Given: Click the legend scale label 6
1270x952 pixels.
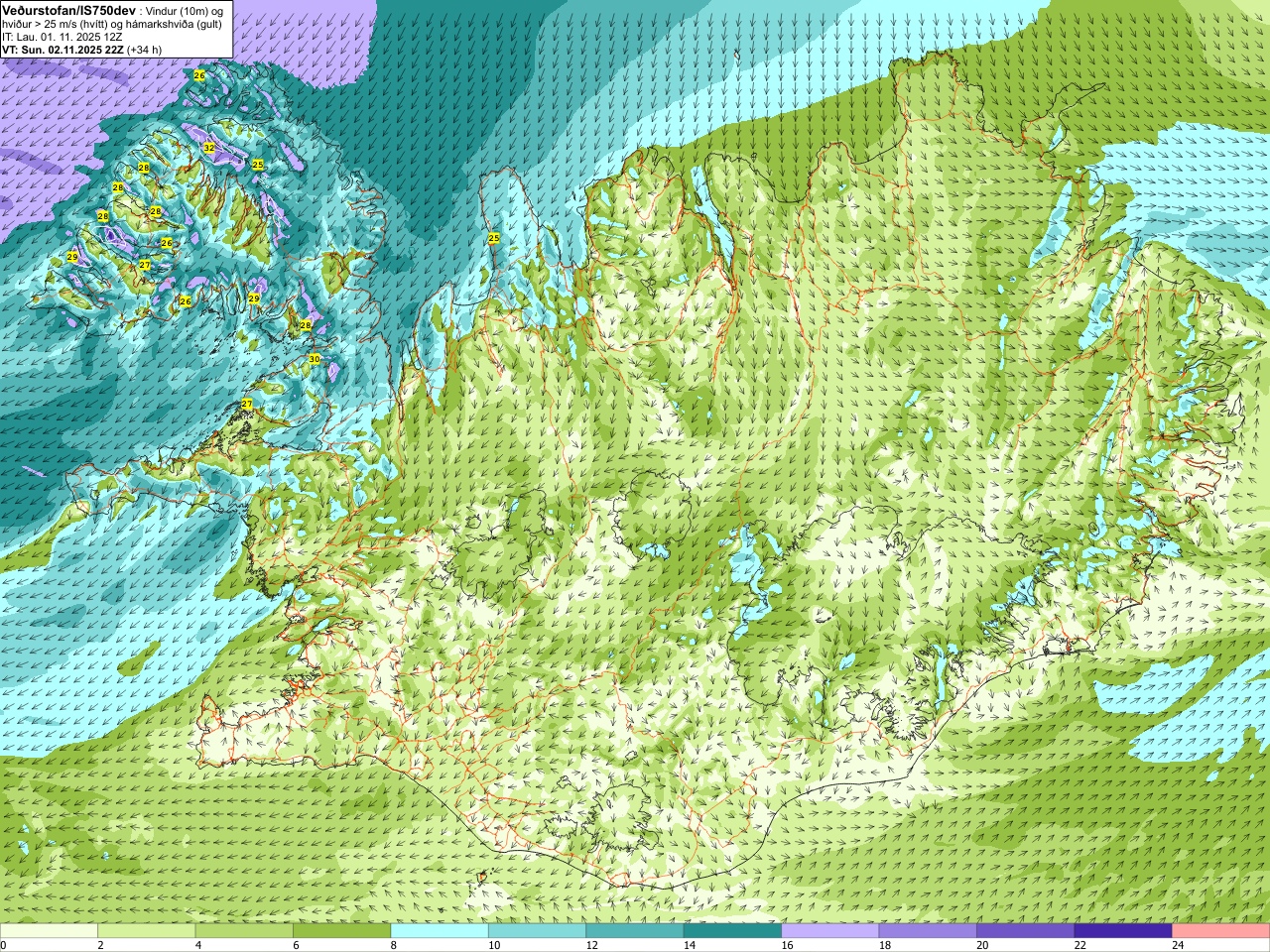Looking at the screenshot, I should point(294,945).
